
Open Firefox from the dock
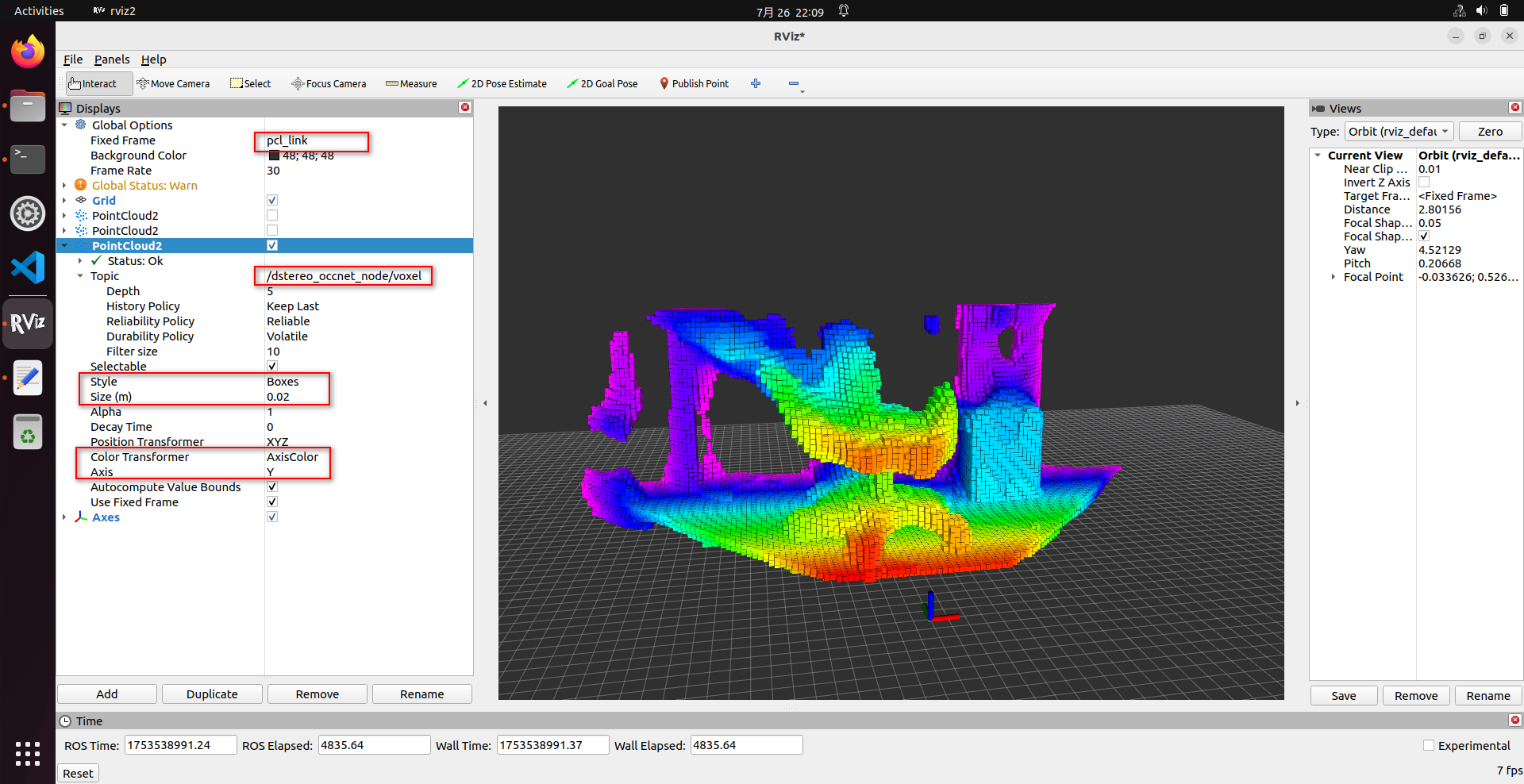coord(28,52)
